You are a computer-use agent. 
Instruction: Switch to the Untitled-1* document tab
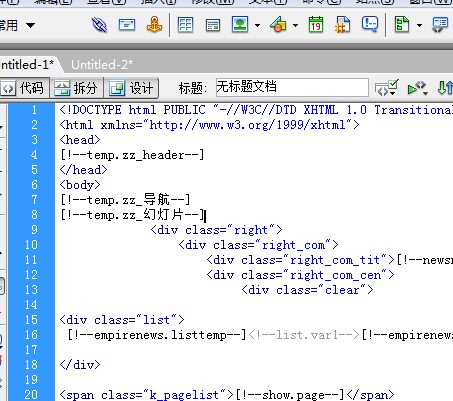pyautogui.click(x=28, y=65)
